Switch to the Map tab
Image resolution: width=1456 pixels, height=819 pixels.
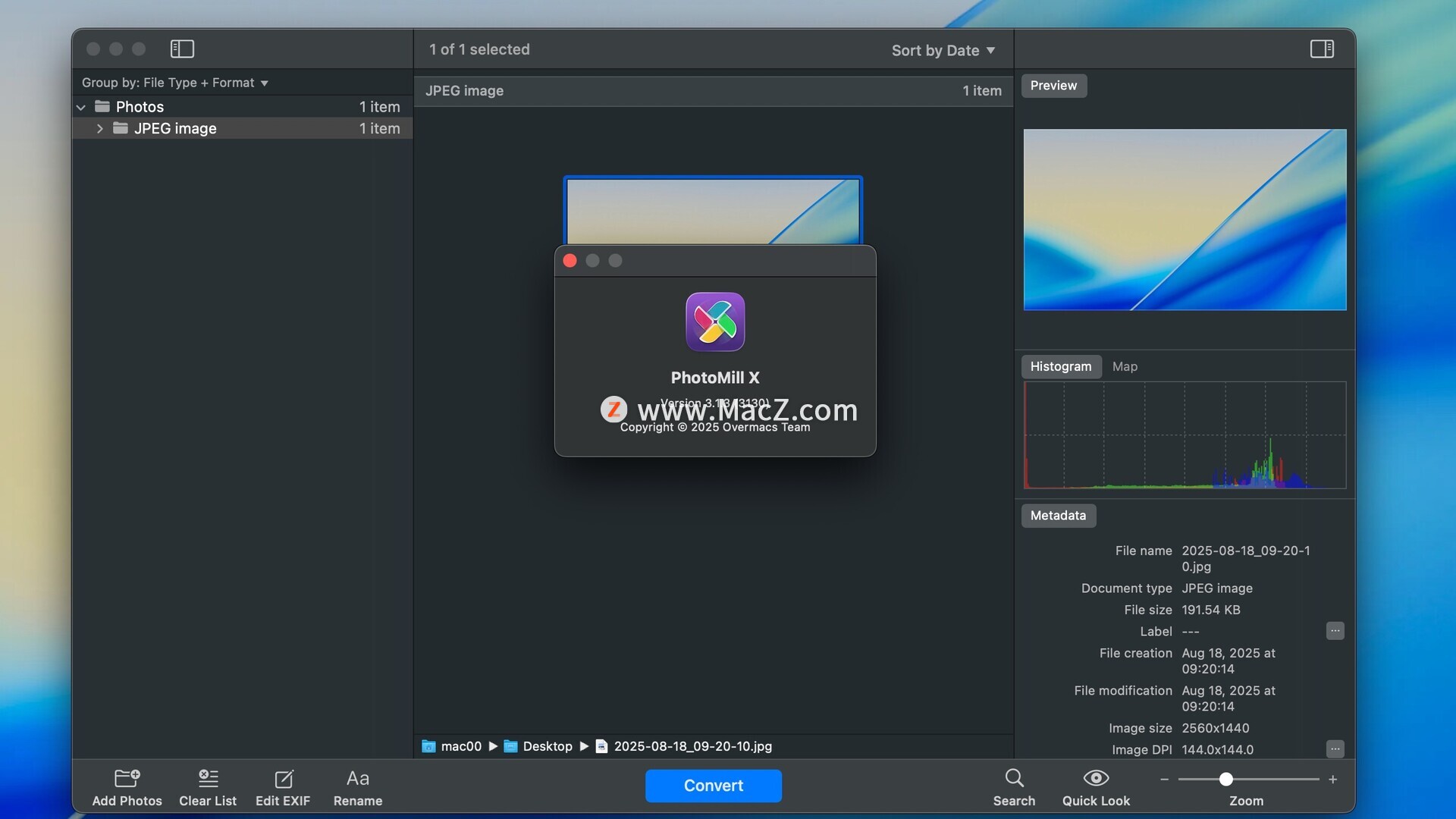pos(1125,366)
